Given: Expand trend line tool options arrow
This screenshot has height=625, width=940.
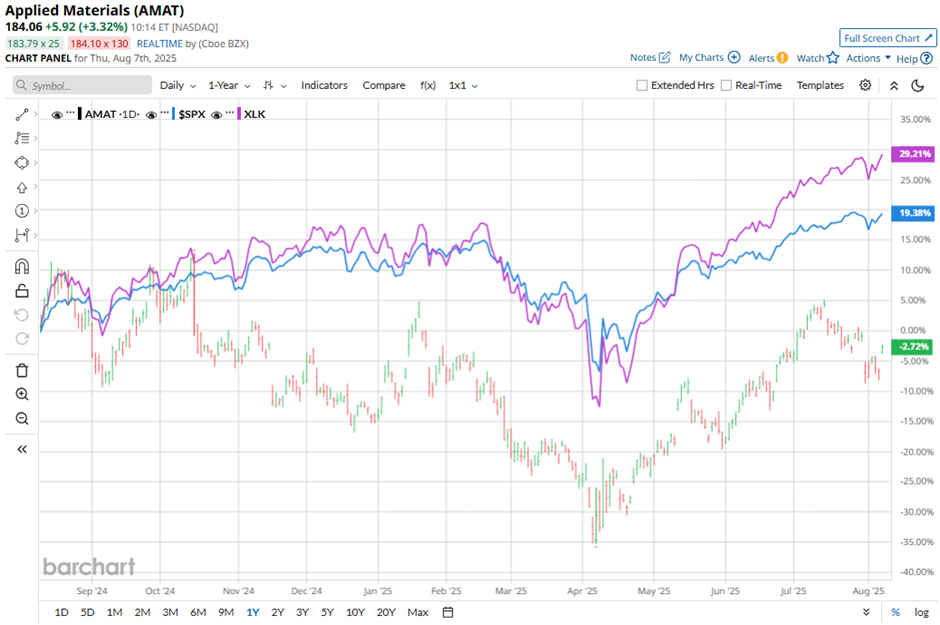Looking at the screenshot, I should point(36,114).
